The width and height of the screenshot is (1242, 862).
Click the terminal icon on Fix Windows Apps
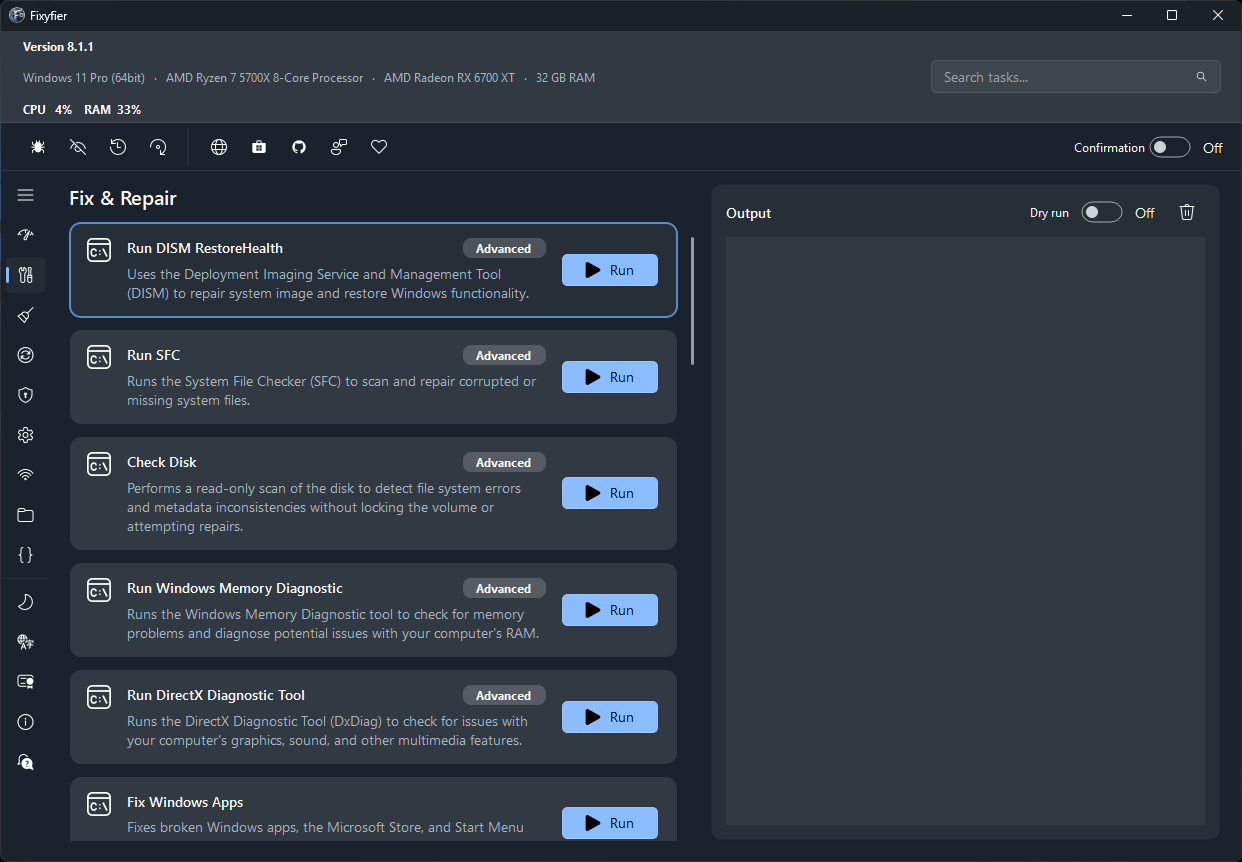99,804
